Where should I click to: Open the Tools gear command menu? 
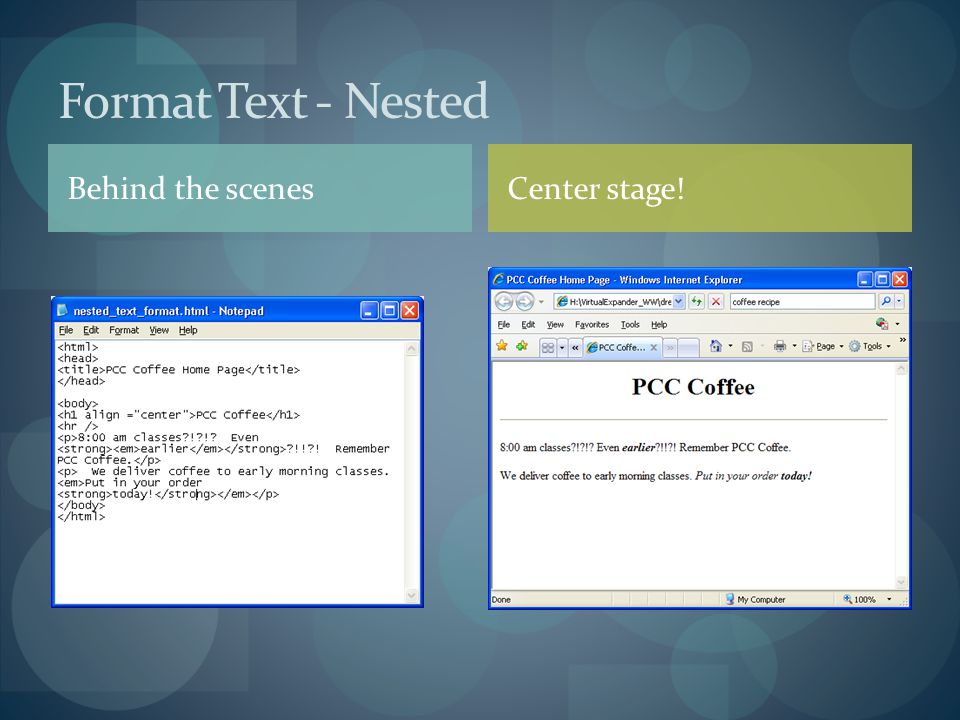(869, 347)
